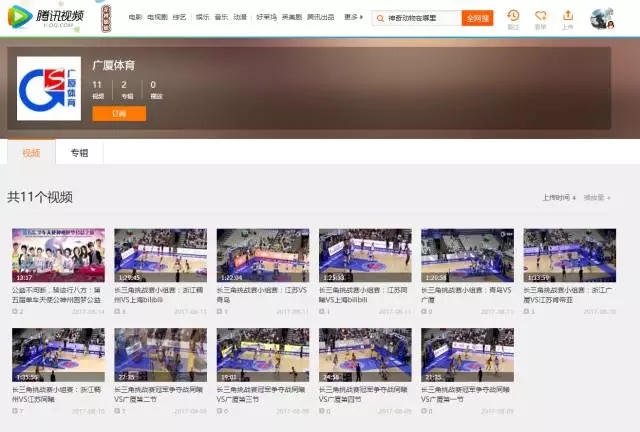Open 电视剧 in the top navigation
Screen dimensions: 640x432
(158, 18)
